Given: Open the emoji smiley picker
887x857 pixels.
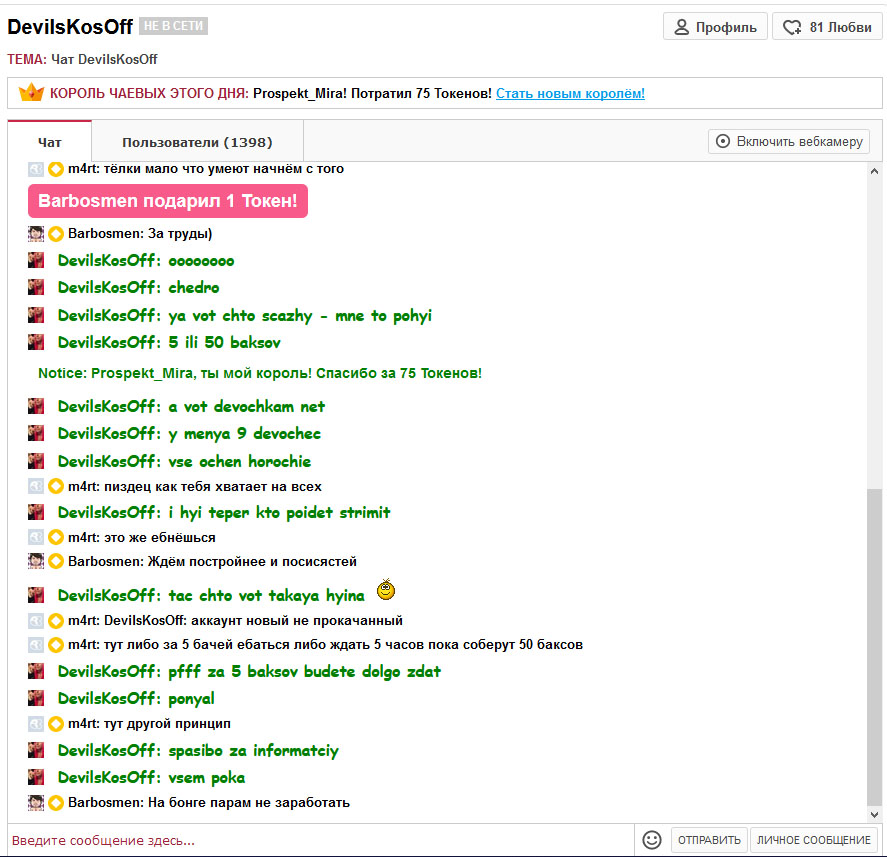Looking at the screenshot, I should [652, 840].
